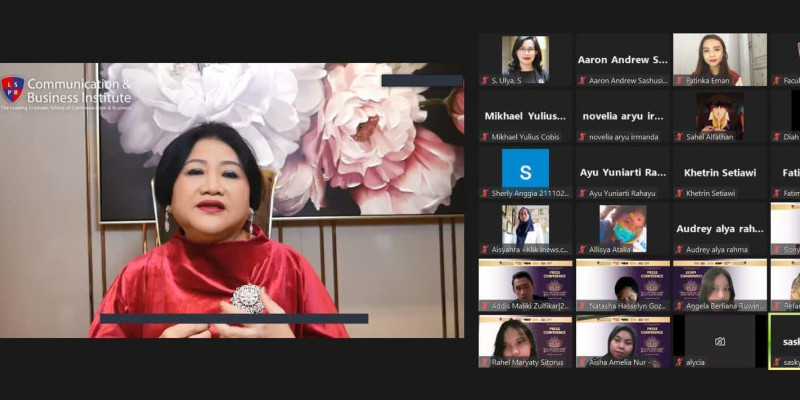This screenshot has width=800, height=400.
Task: Select Fatinka Eman's video tile
Action: pos(720,60)
